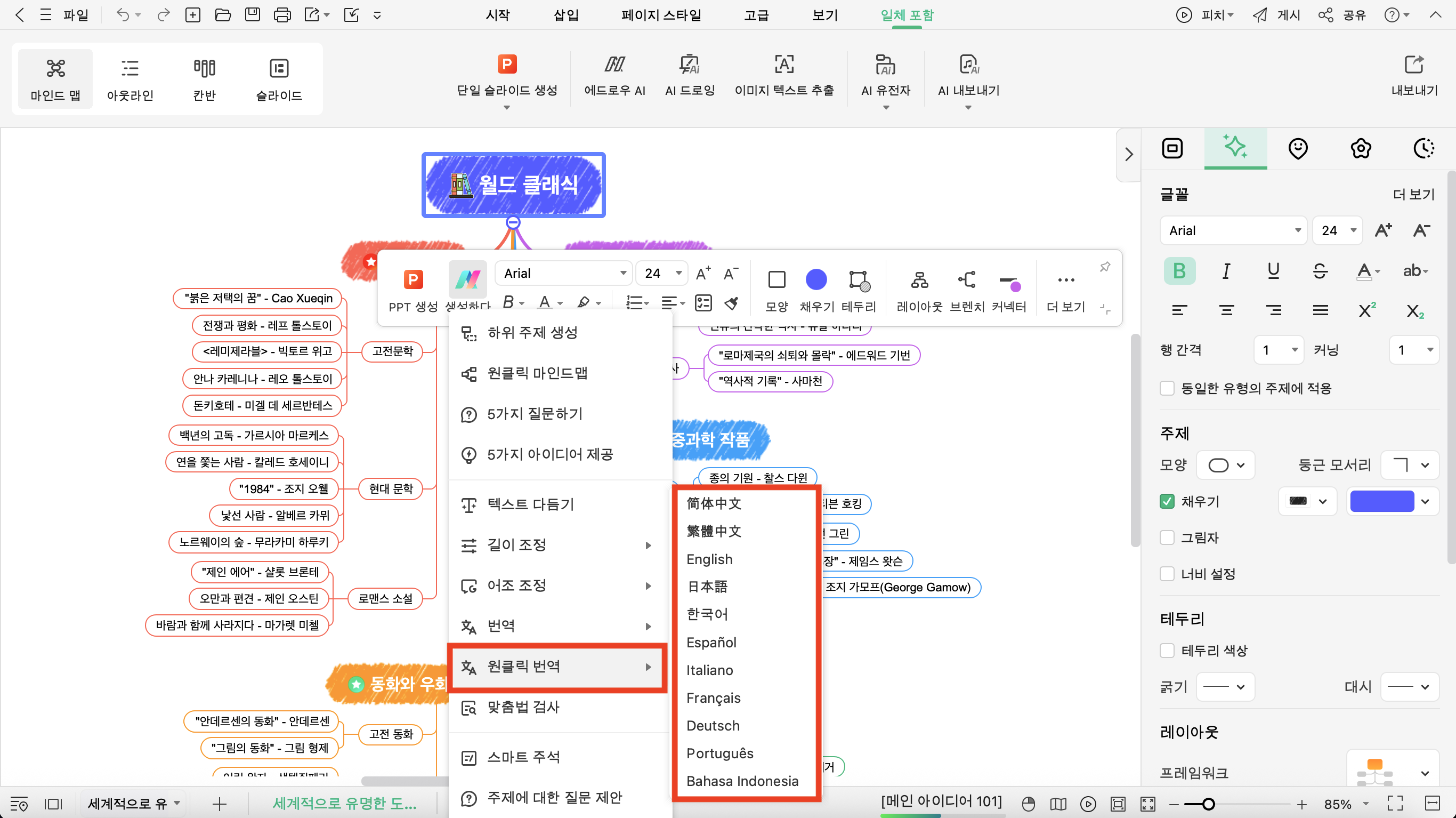
Task: Click 더 보기 in the floating toolbar
Action: [x=1065, y=291]
